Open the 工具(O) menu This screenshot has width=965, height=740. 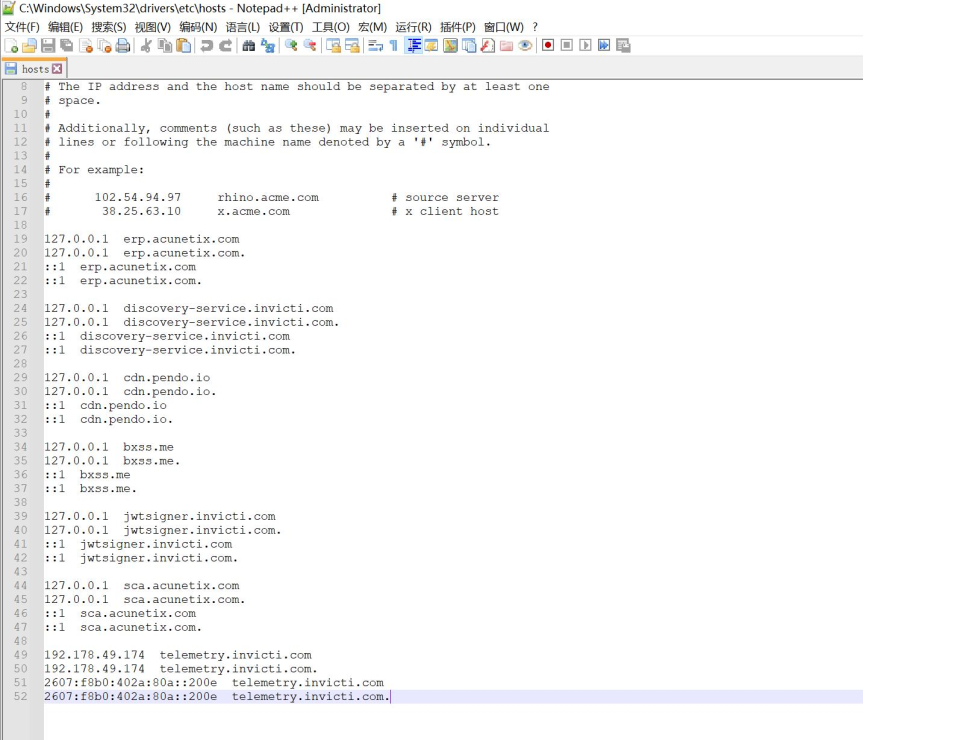pos(330,27)
